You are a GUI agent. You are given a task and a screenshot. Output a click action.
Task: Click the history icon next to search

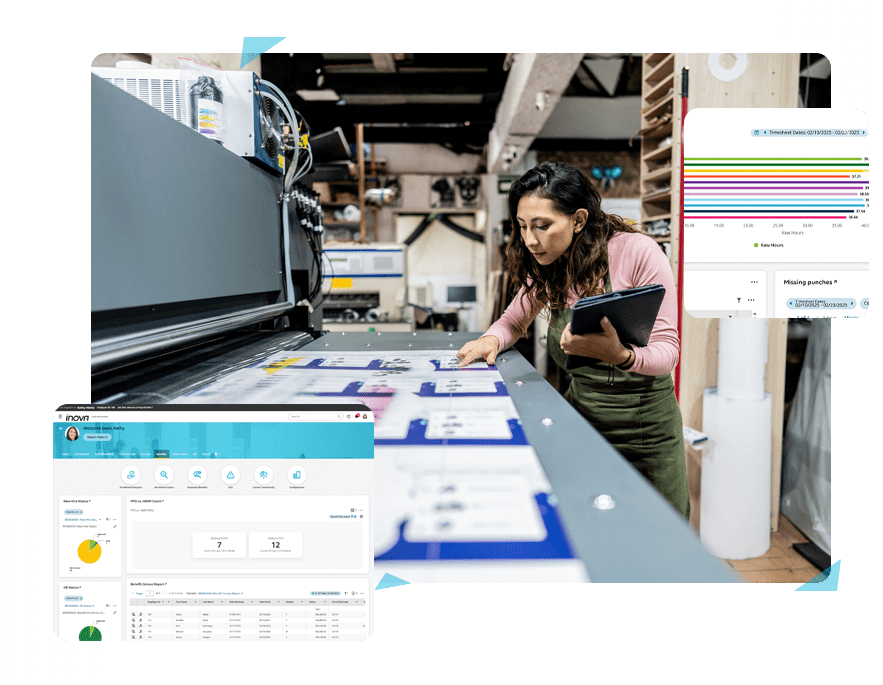pos(349,416)
